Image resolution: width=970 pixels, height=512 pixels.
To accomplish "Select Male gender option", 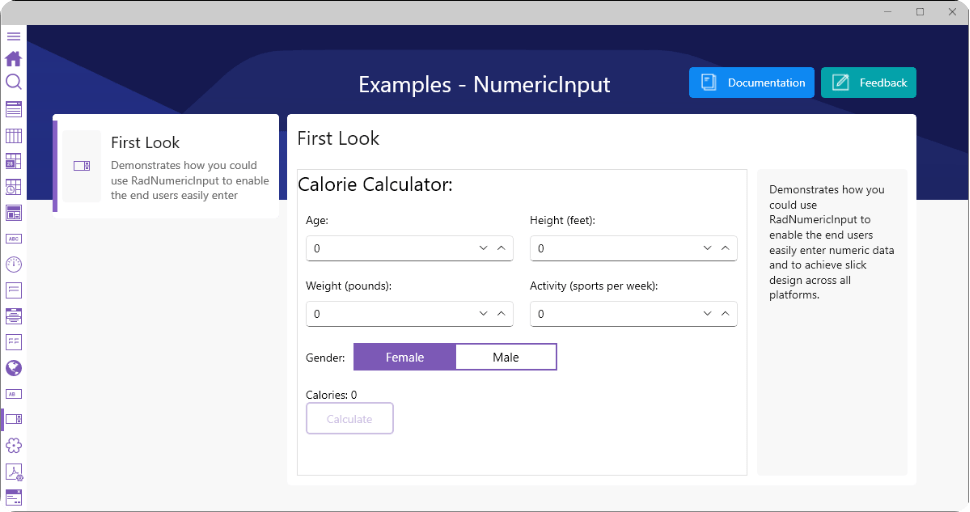I will (x=506, y=358).
